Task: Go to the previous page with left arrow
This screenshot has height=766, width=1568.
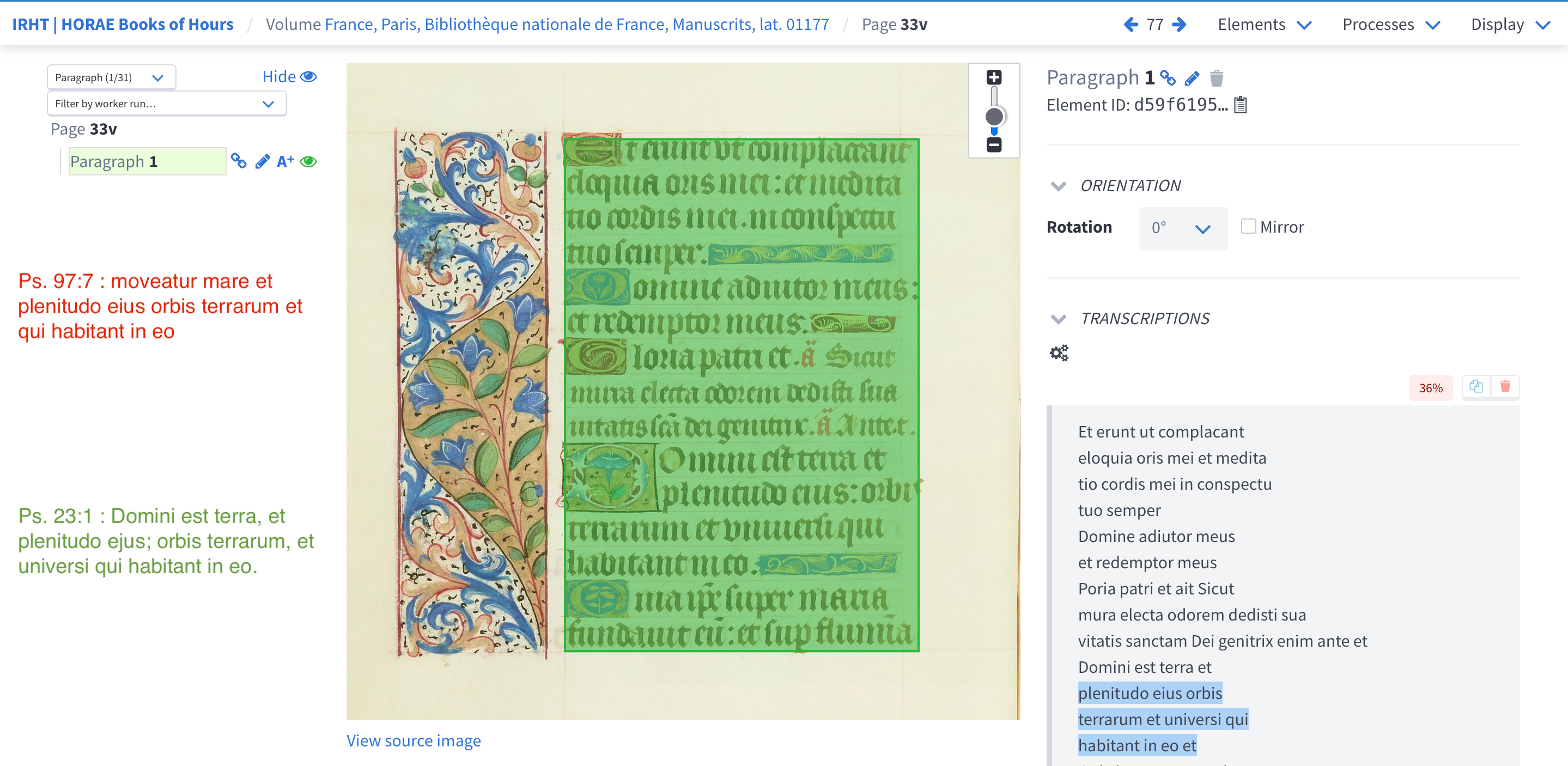Action: [1131, 25]
